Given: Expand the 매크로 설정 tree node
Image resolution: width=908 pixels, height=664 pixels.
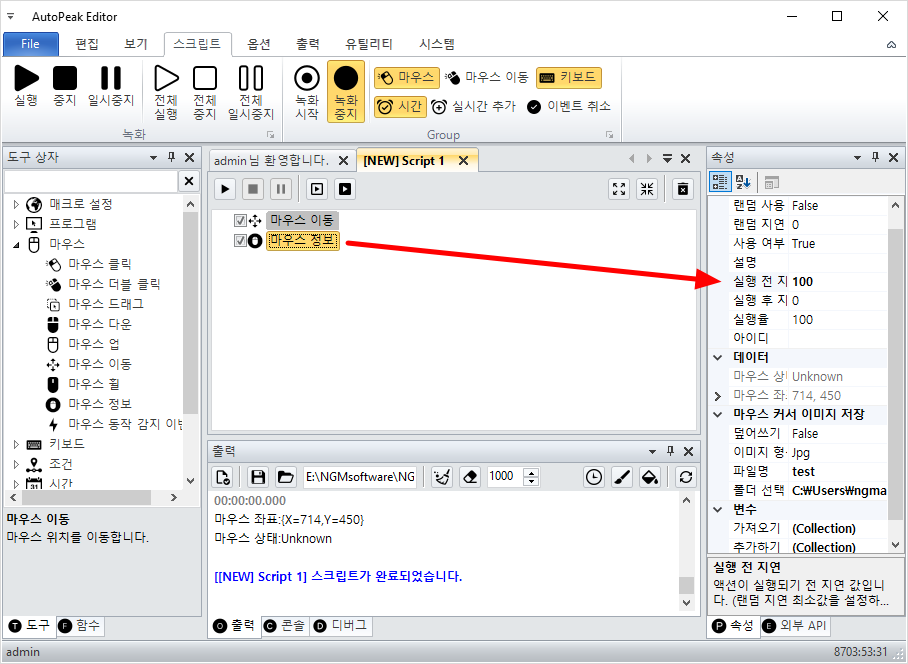Looking at the screenshot, I should click(x=16, y=204).
